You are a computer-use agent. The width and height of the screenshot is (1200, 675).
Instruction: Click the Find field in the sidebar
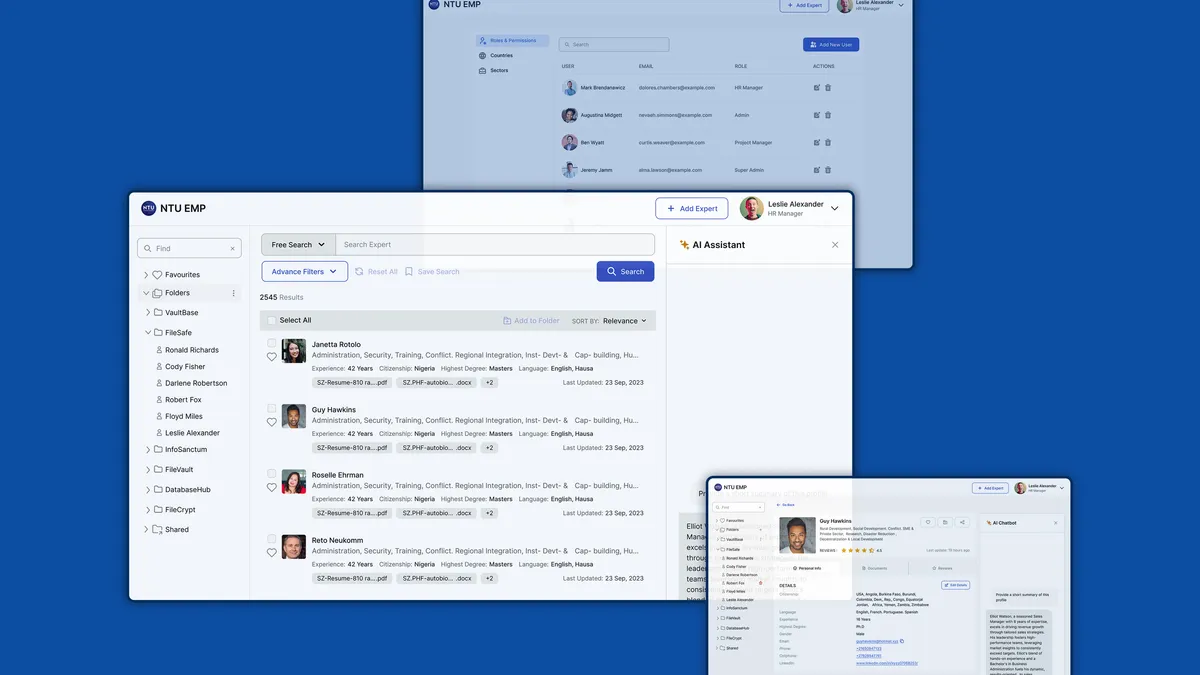[190, 248]
